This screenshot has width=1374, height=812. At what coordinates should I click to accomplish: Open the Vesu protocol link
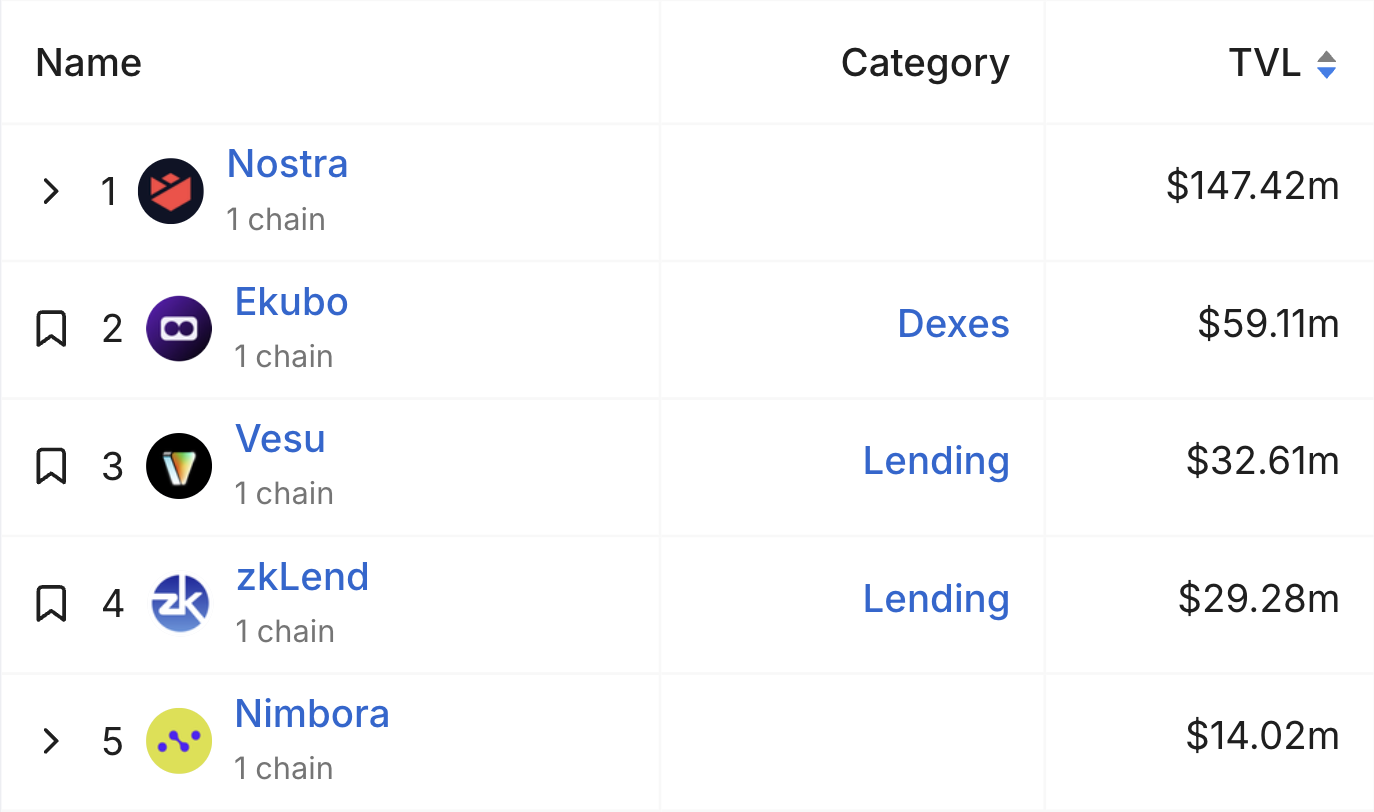(280, 439)
